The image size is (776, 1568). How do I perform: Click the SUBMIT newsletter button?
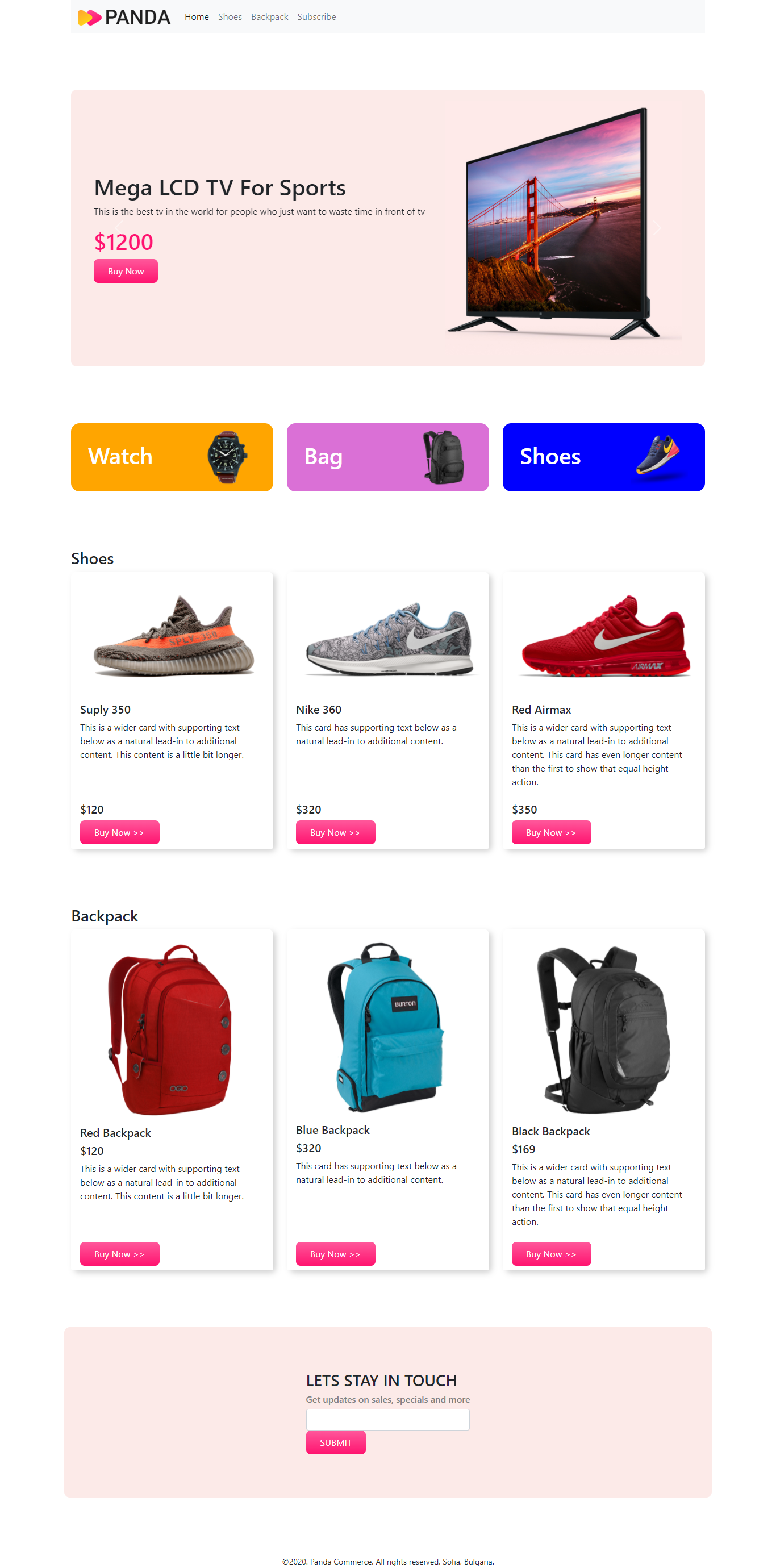pyautogui.click(x=336, y=1442)
